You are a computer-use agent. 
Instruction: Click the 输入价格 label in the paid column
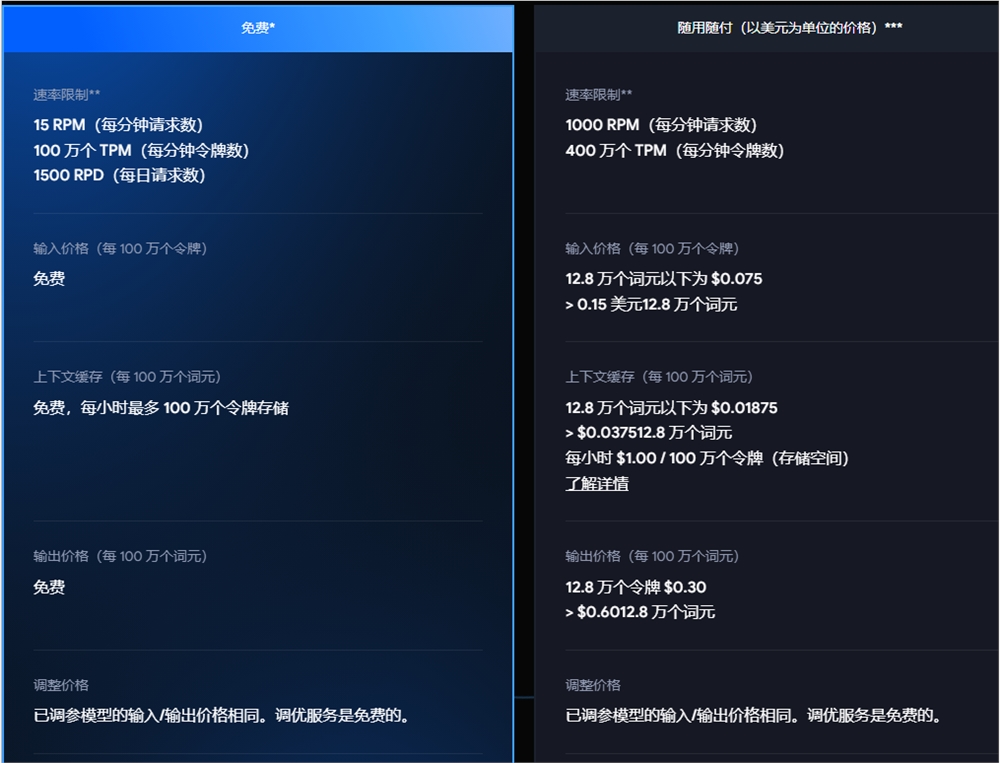point(652,249)
